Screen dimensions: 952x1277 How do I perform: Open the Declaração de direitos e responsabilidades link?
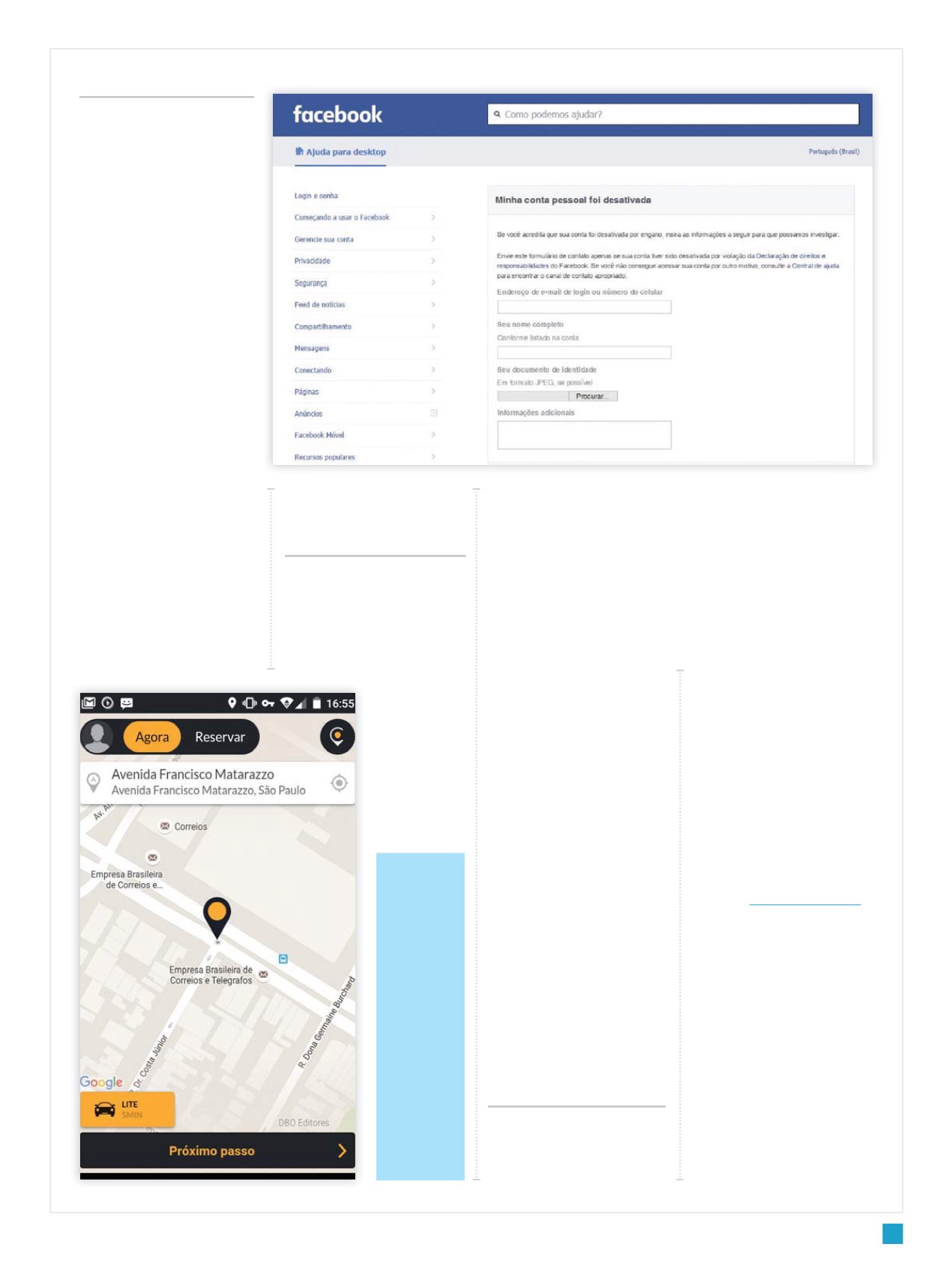coord(791,256)
